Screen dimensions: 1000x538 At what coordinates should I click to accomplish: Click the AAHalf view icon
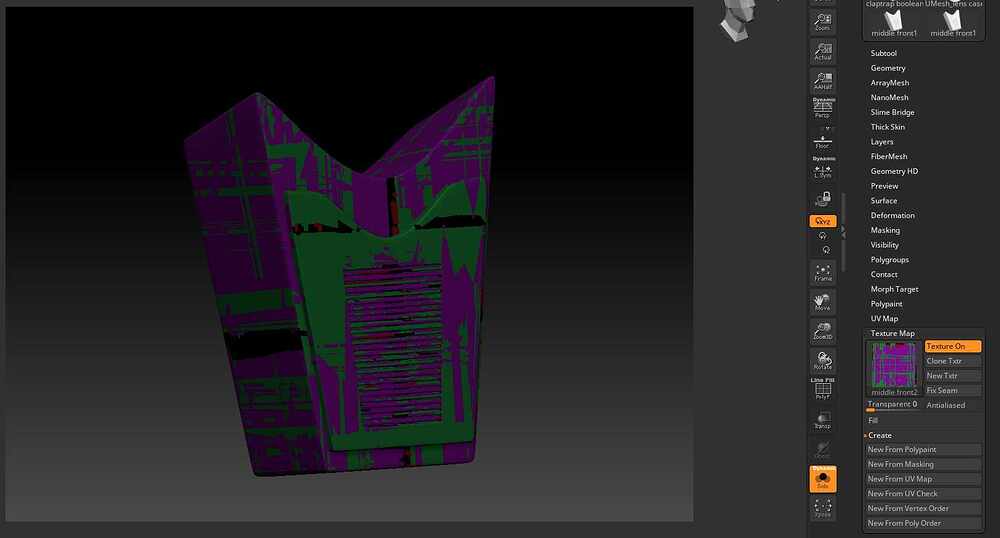(823, 80)
